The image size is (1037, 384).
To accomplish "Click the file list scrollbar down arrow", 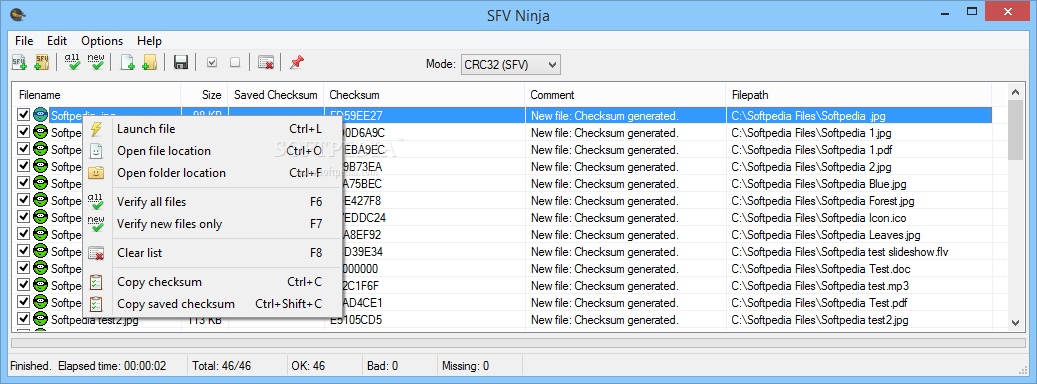I will pos(1016,322).
